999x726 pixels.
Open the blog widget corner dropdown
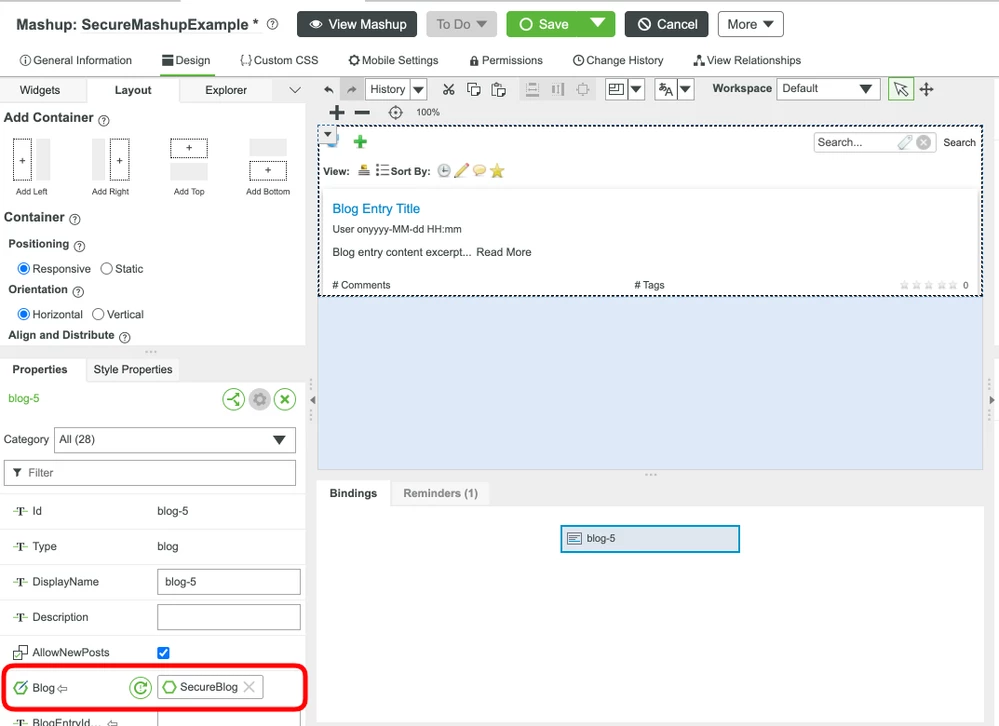(x=327, y=134)
